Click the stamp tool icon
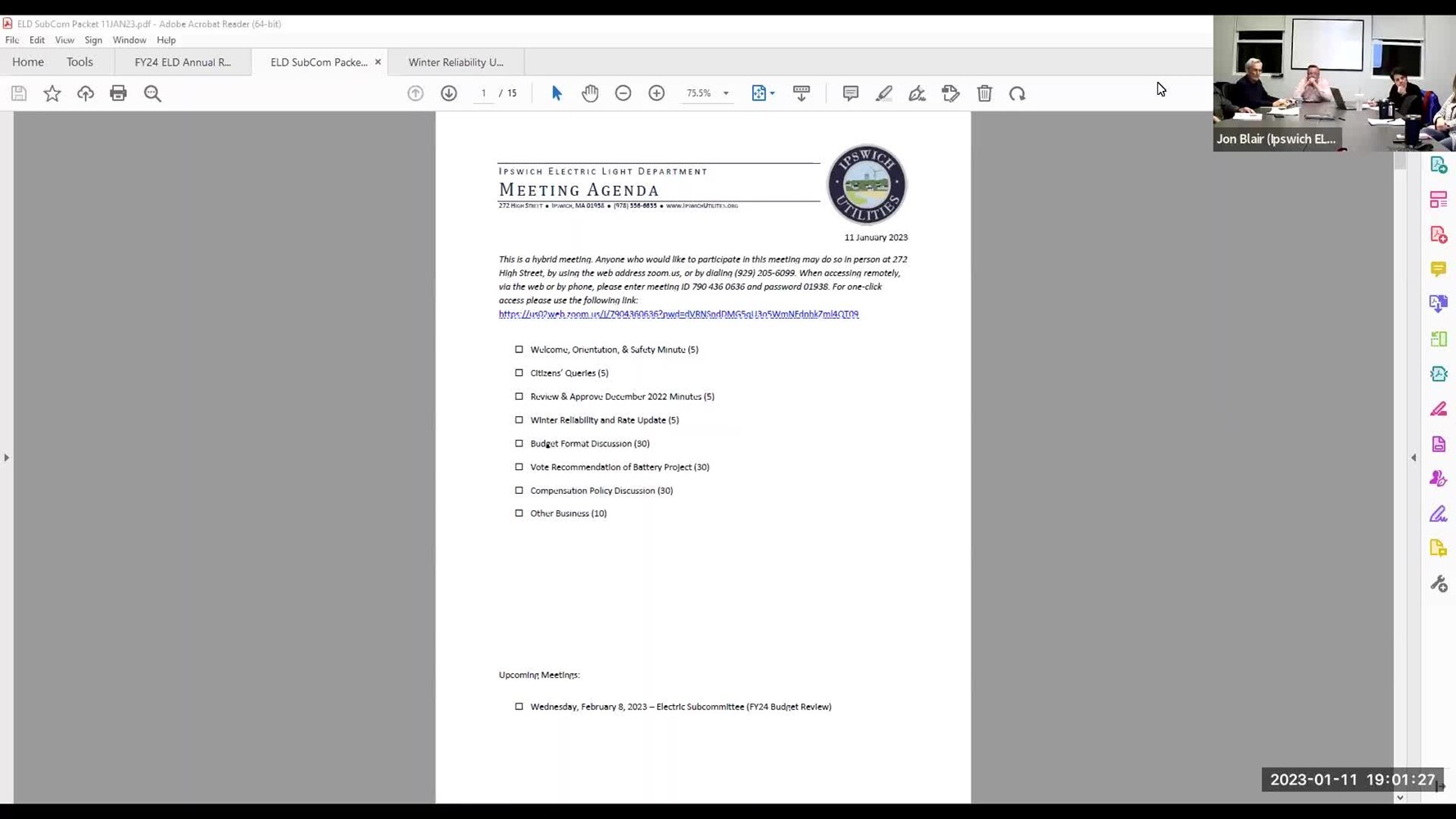Screen dimensions: 1456x819 (950, 93)
